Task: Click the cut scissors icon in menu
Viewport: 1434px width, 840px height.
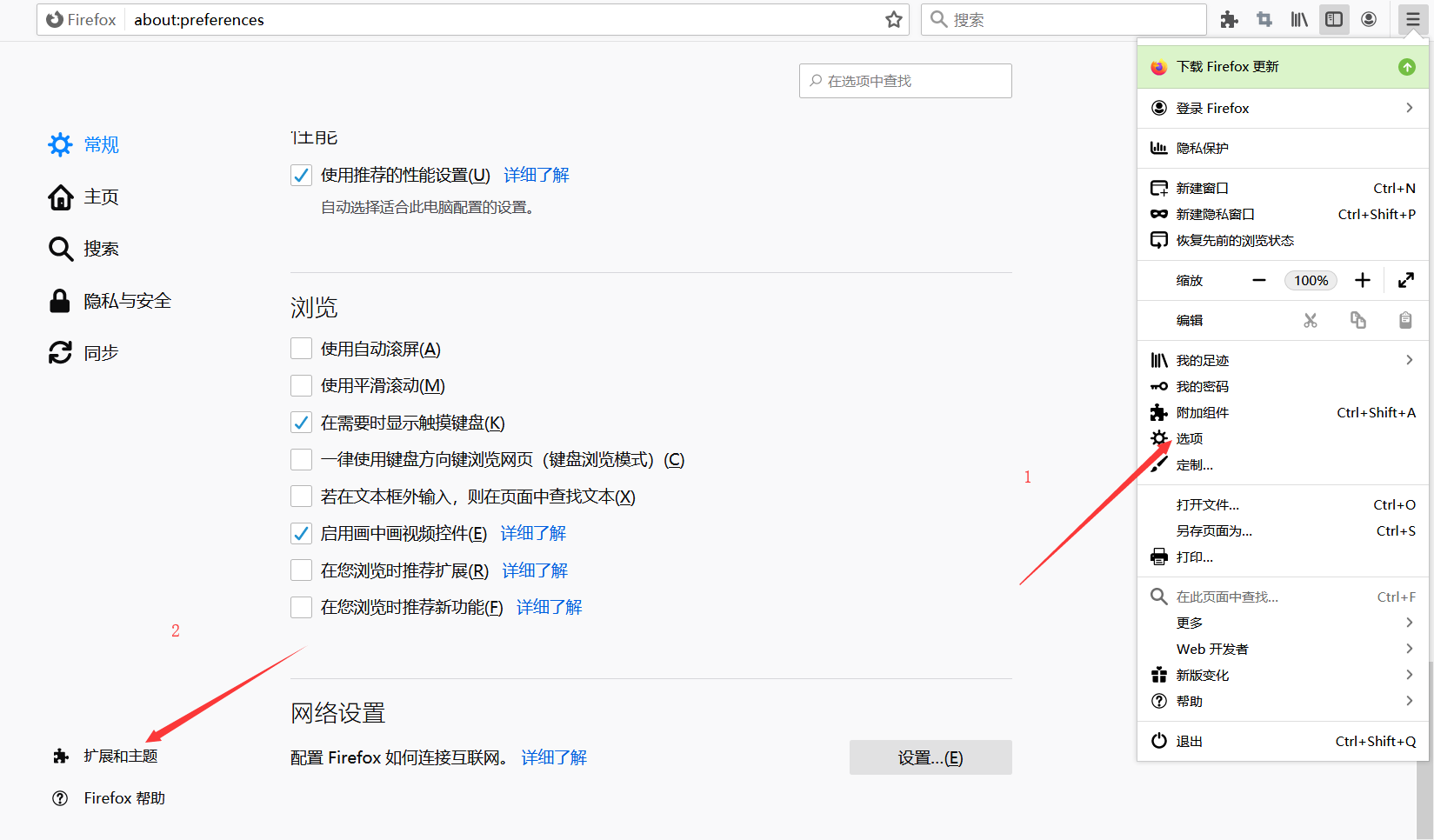Action: click(1311, 321)
